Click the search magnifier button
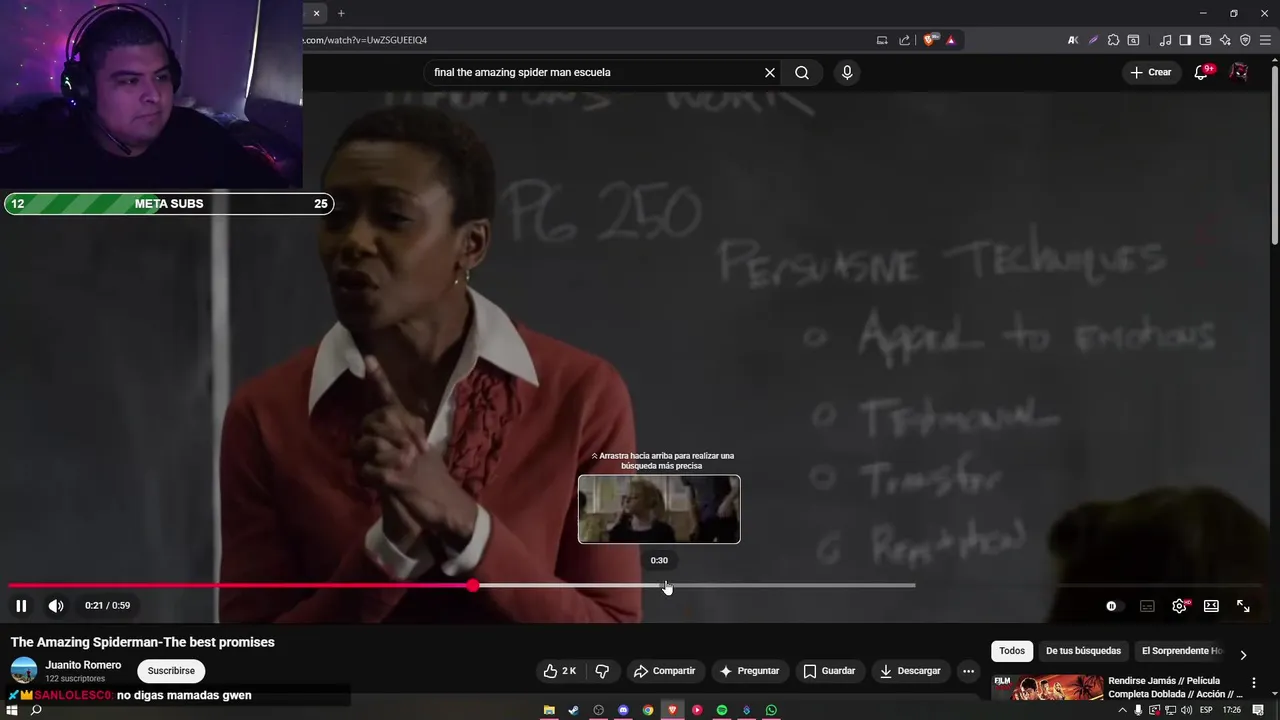The height and width of the screenshot is (720, 1280). coord(802,72)
